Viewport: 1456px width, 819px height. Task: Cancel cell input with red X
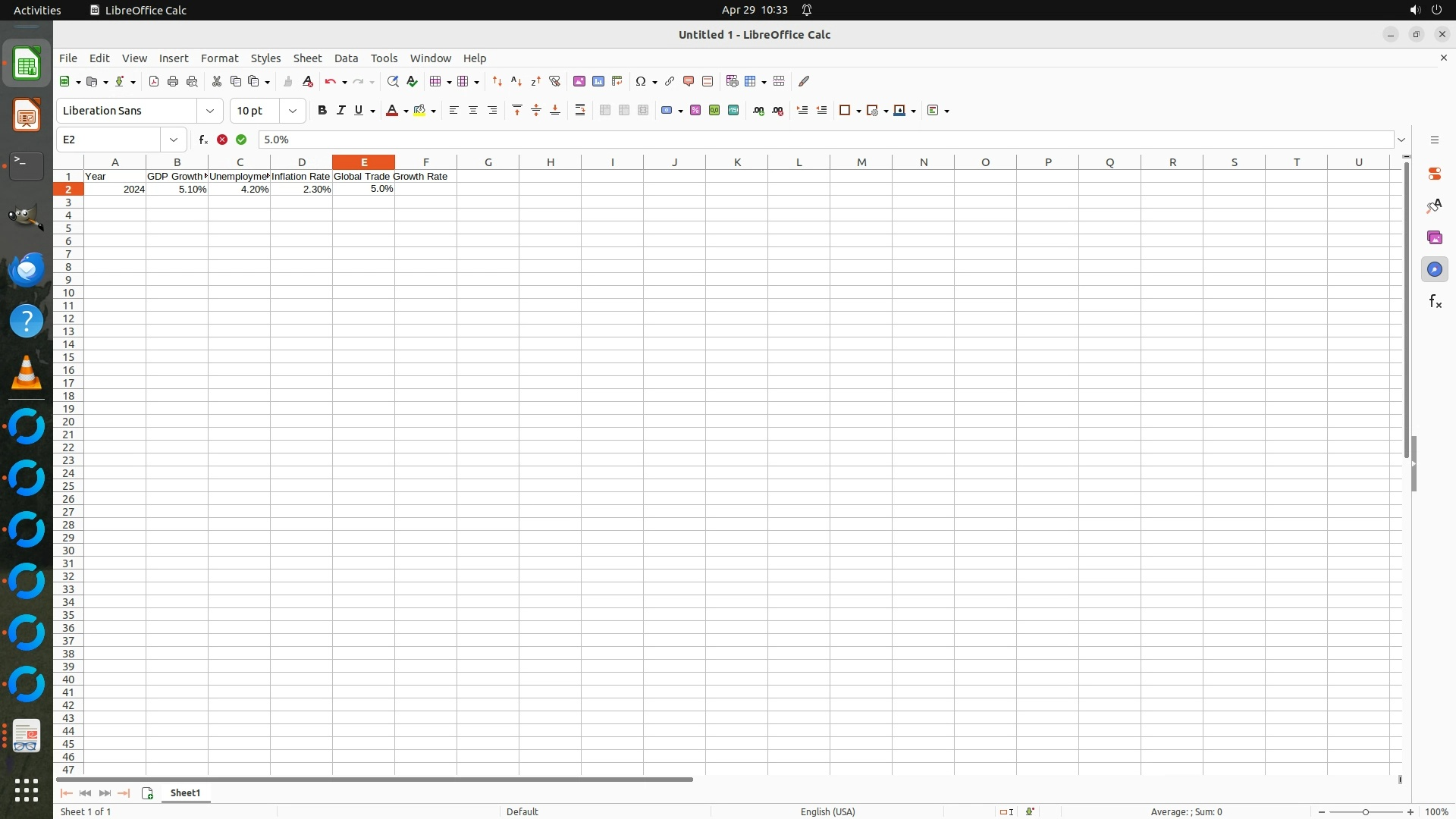click(222, 140)
